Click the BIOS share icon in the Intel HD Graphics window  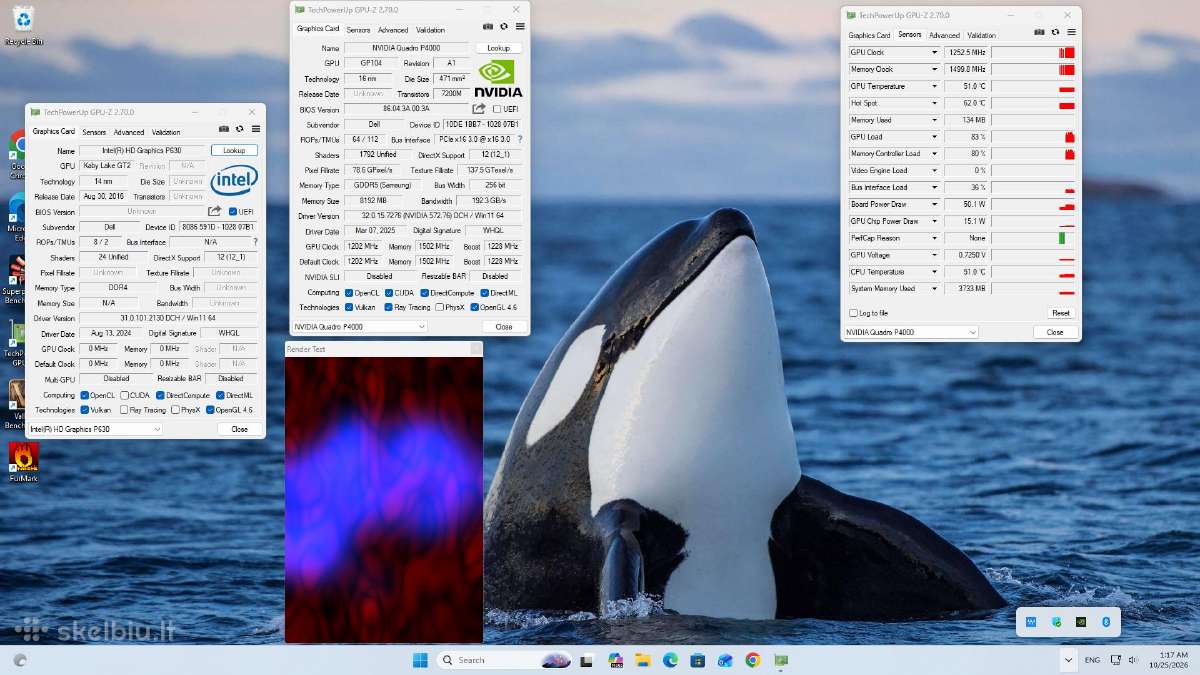214,211
